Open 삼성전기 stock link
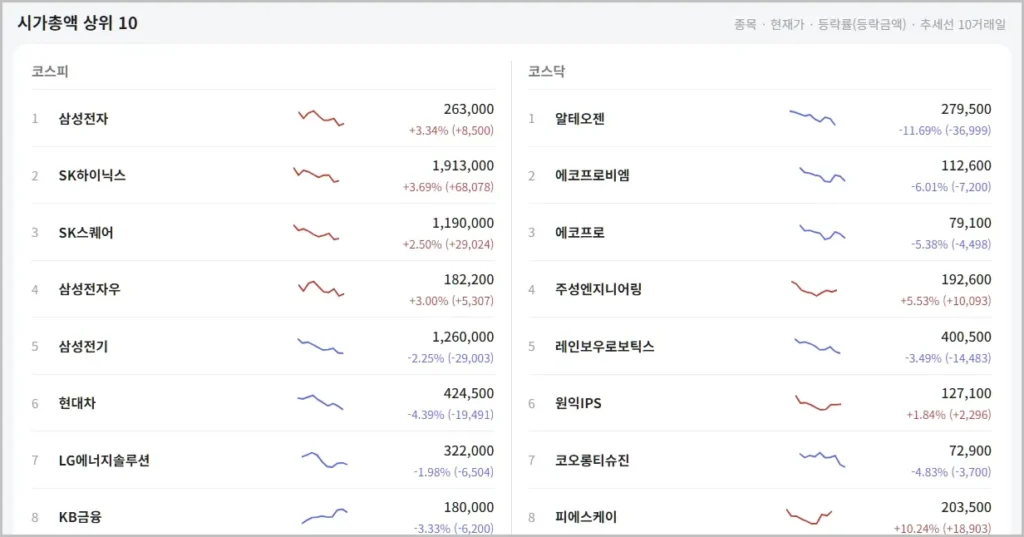The width and height of the screenshot is (1024, 537). (x=83, y=346)
